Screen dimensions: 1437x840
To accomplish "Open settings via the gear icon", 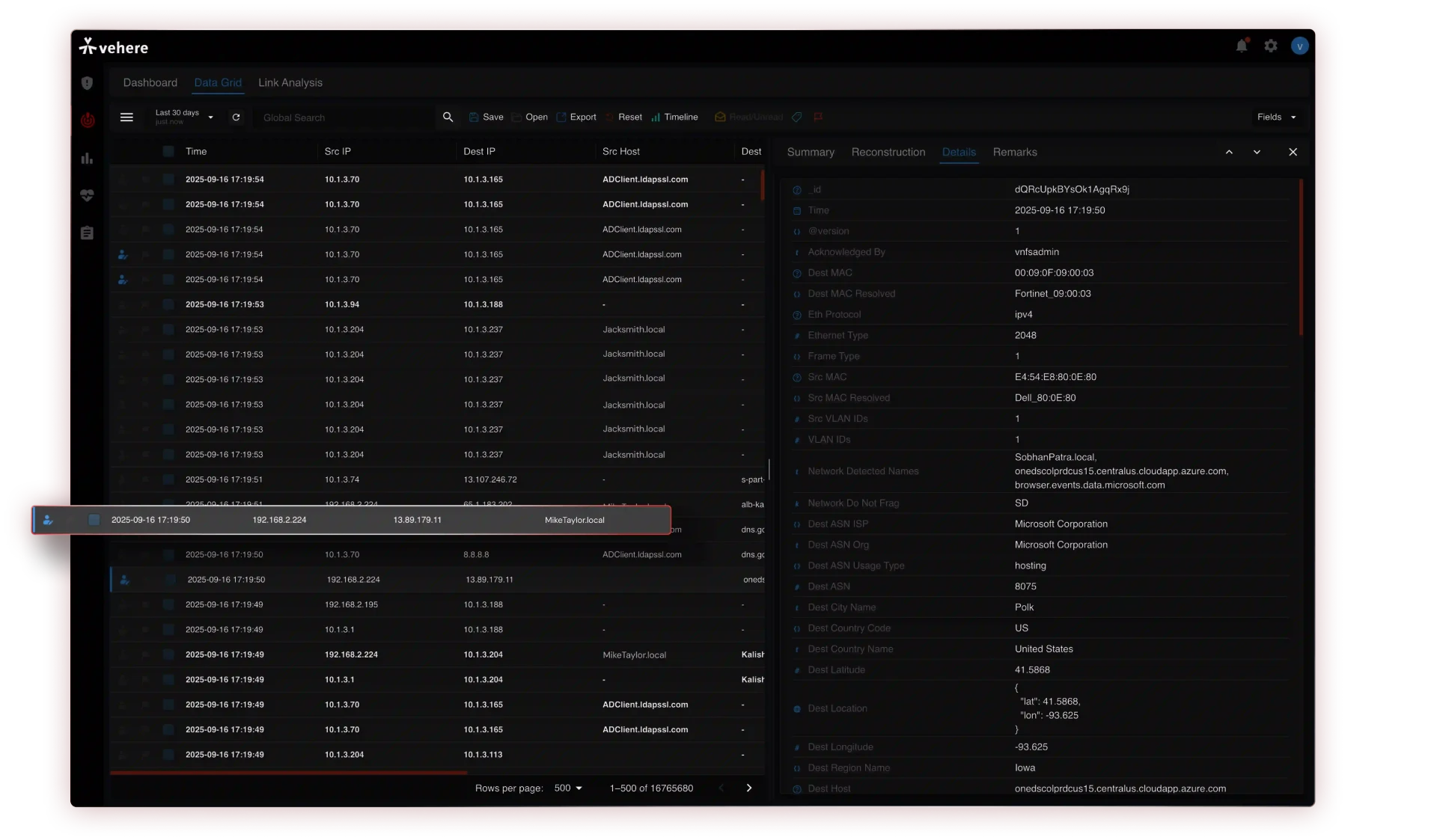I will pos(1271,46).
